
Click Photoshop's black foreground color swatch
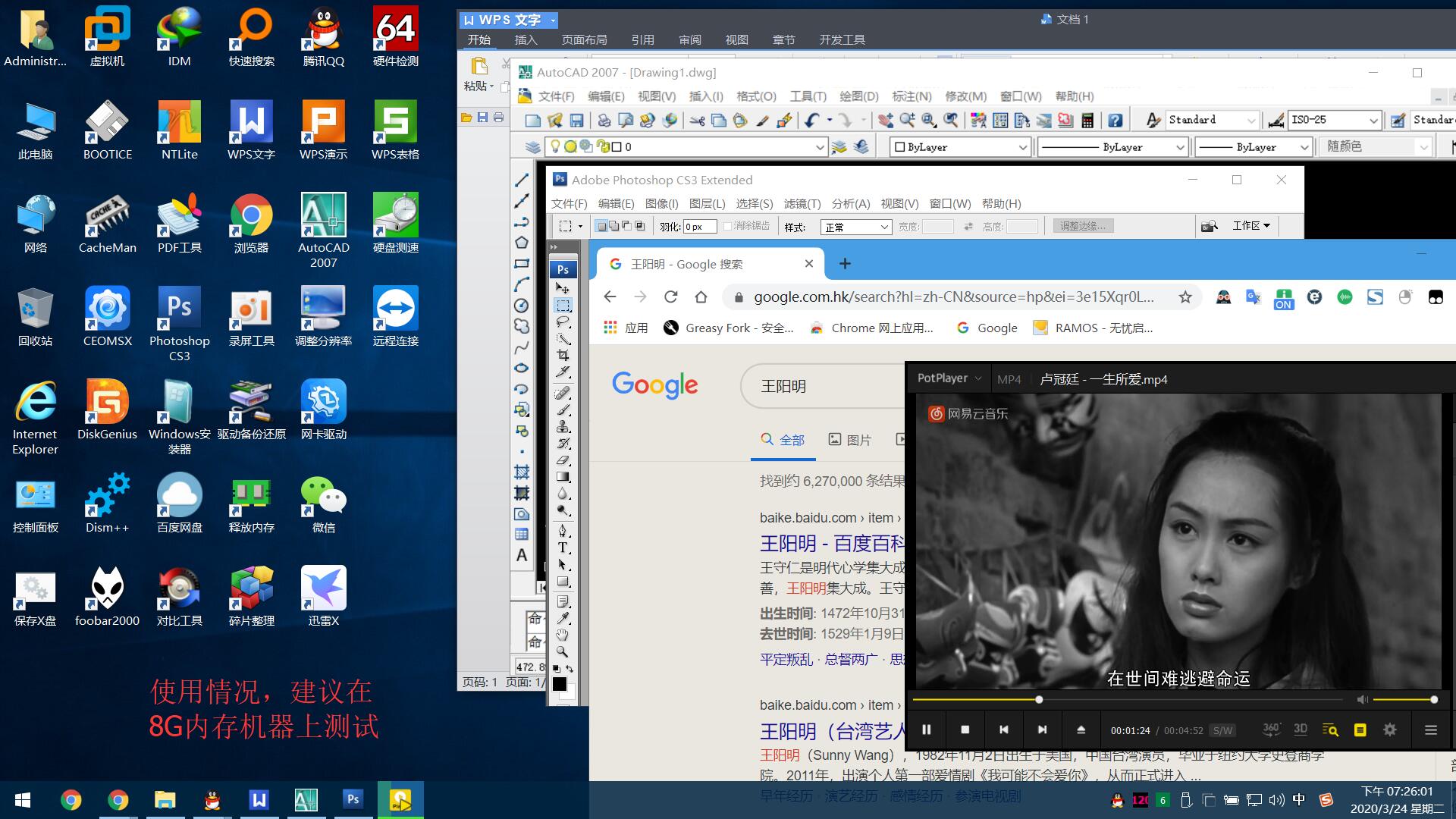560,683
